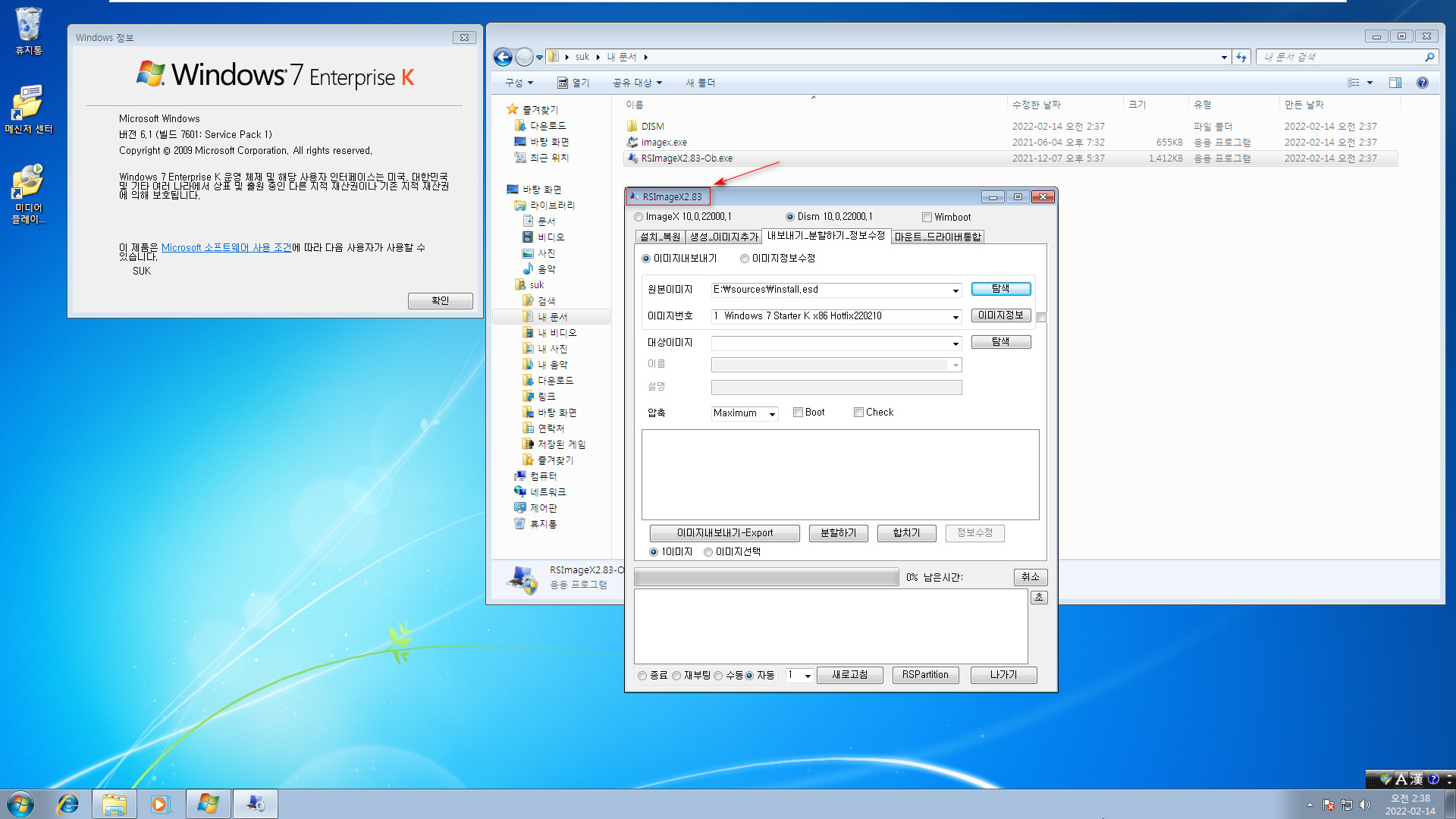
Task: Switch to 생성_이미지추가 tab
Action: tap(723, 237)
